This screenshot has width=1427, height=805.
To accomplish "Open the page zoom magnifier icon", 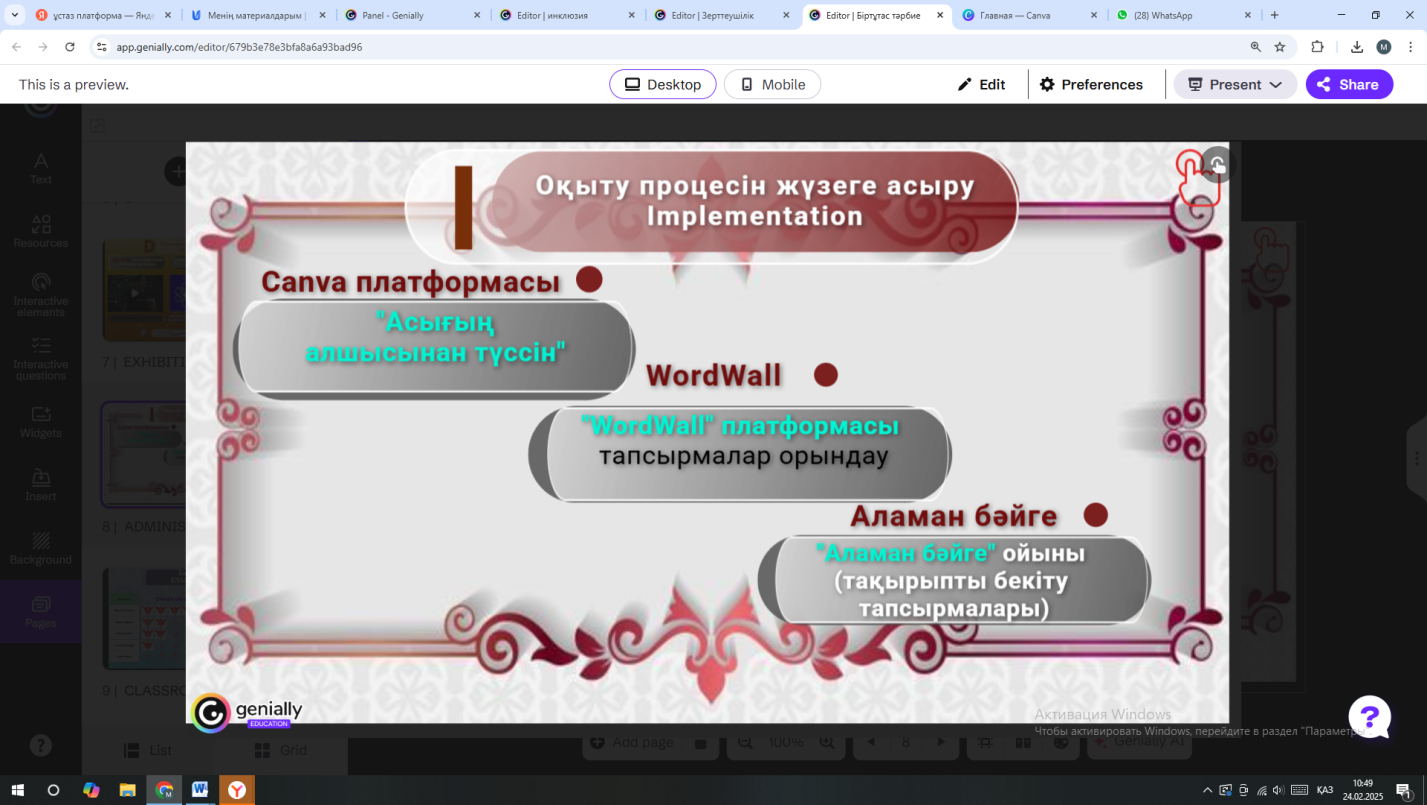I will 1255,47.
